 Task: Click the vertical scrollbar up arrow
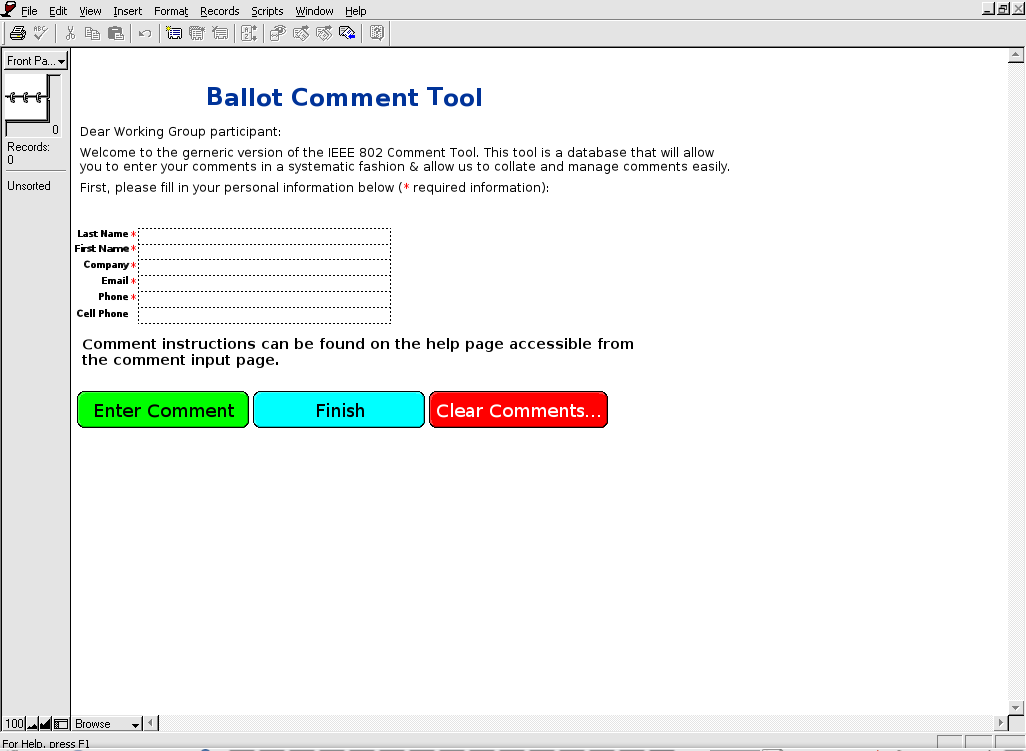[x=1016, y=56]
